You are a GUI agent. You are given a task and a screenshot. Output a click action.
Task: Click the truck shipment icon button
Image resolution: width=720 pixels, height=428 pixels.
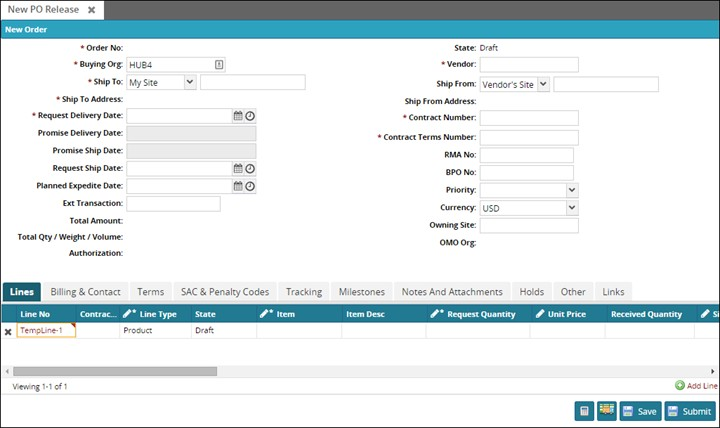point(606,411)
